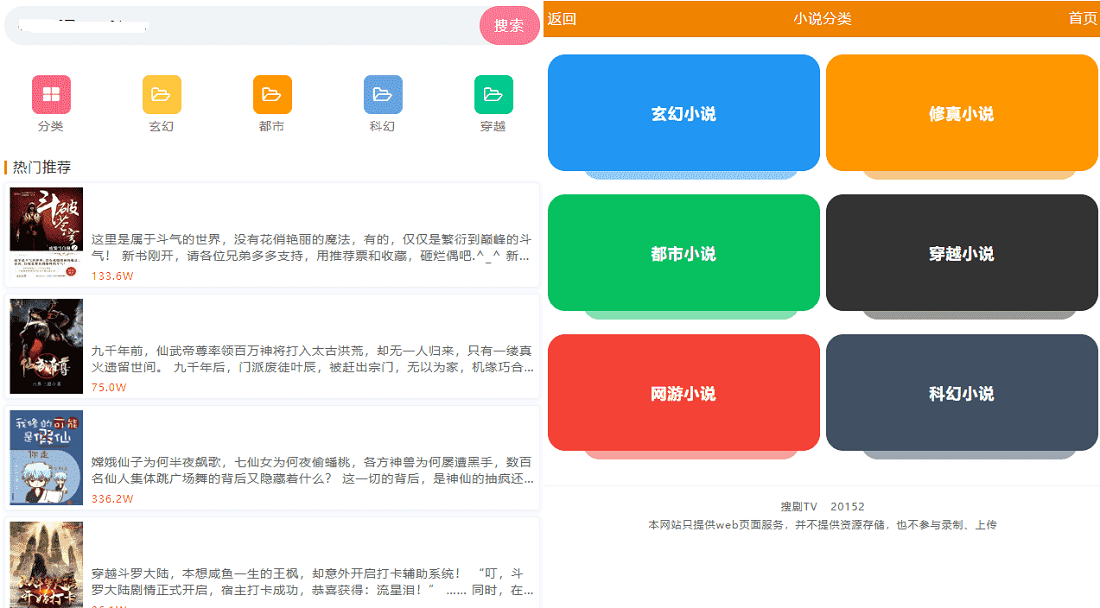The width and height of the screenshot is (1100, 608).
Task: Click the pink 搜索 search button
Action: click(509, 26)
